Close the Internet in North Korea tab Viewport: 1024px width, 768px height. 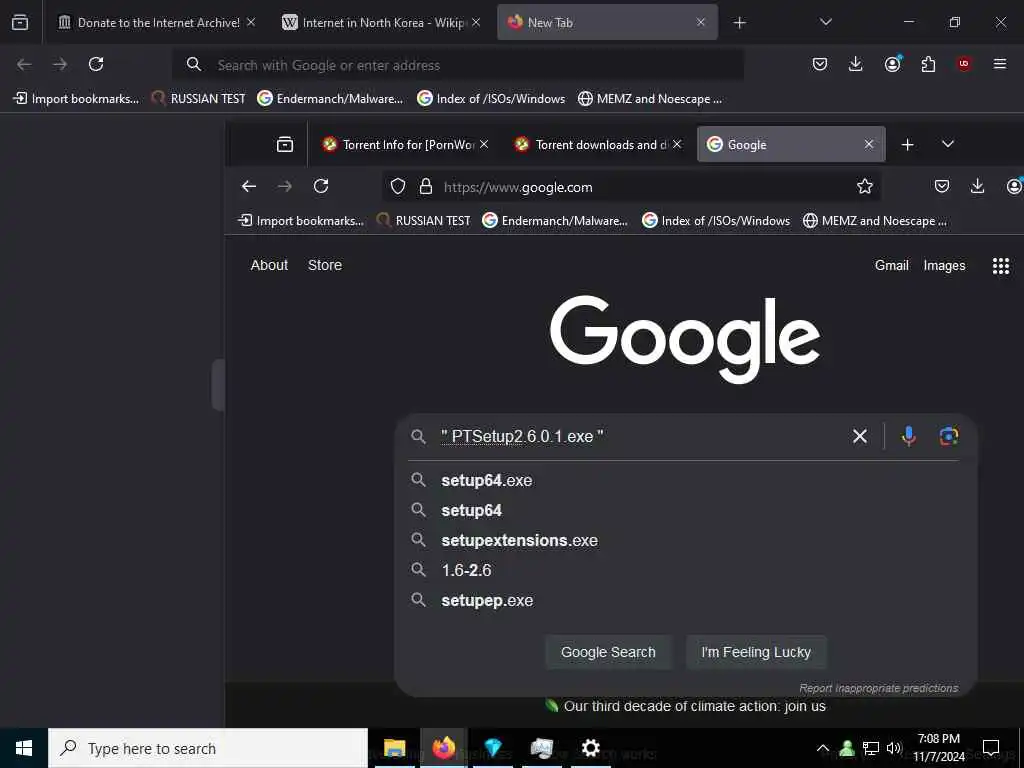point(476,22)
